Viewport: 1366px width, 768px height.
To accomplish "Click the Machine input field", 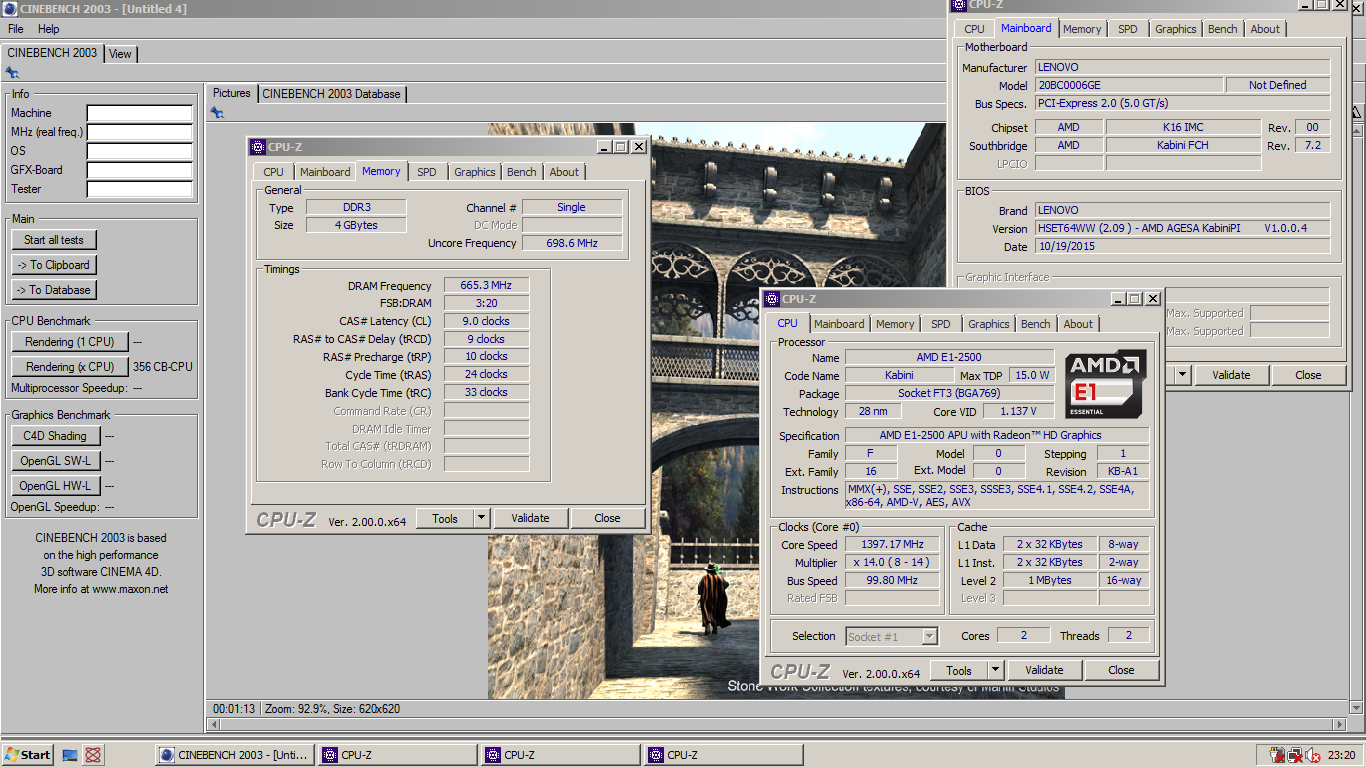I will 139,113.
